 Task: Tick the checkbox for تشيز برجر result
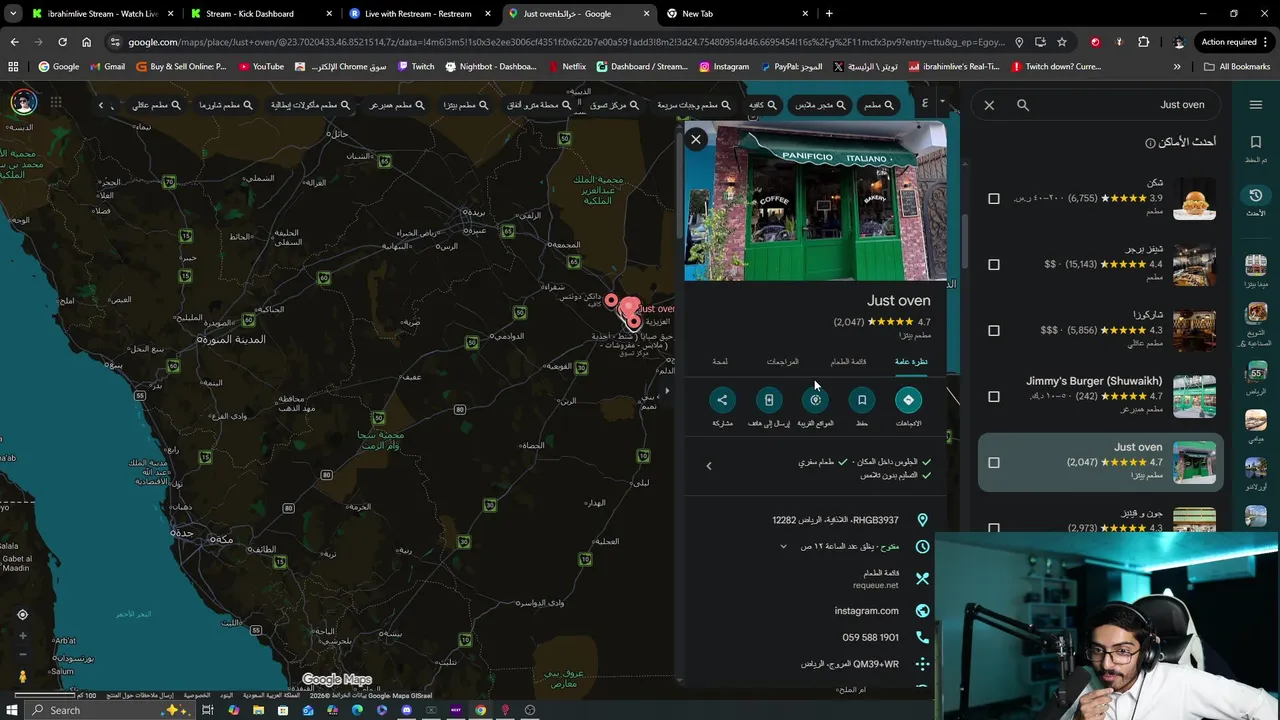994,265
